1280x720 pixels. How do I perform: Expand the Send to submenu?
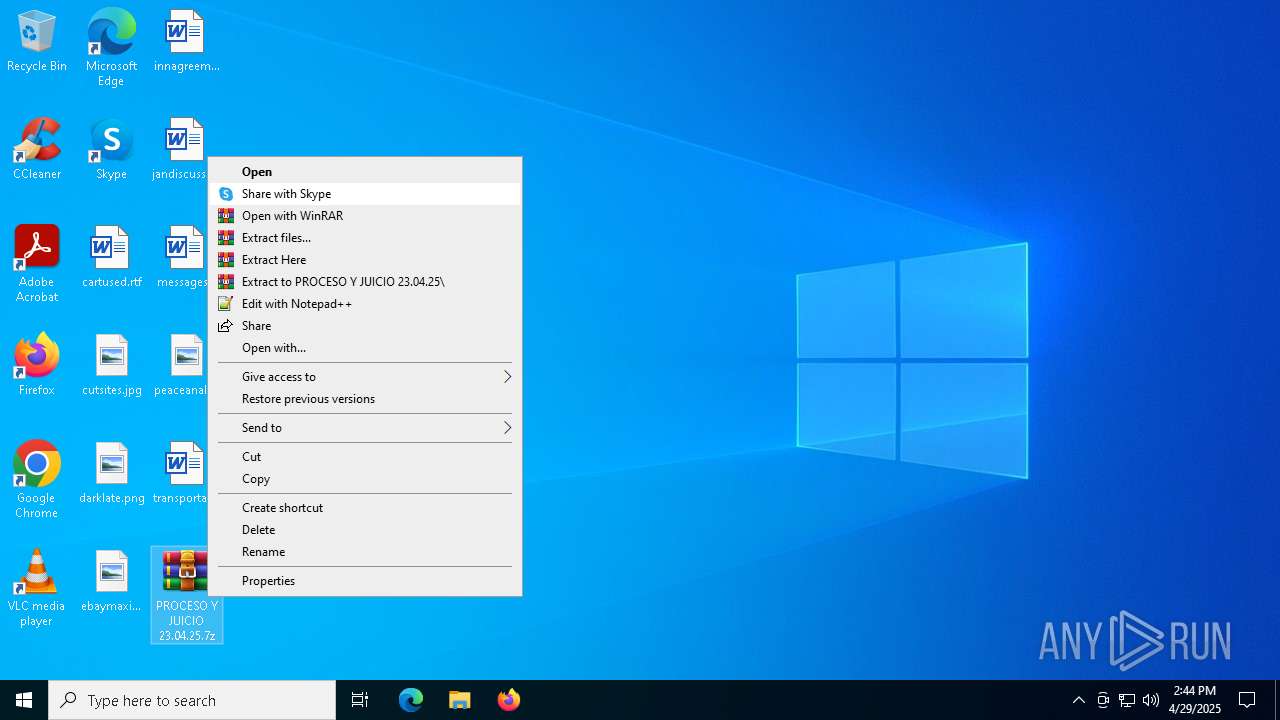click(365, 428)
